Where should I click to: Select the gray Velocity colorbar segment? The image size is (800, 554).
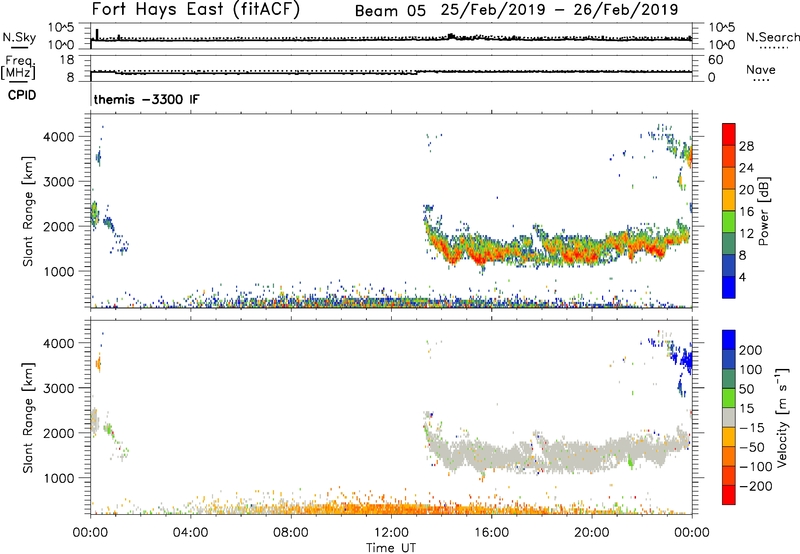point(729,417)
